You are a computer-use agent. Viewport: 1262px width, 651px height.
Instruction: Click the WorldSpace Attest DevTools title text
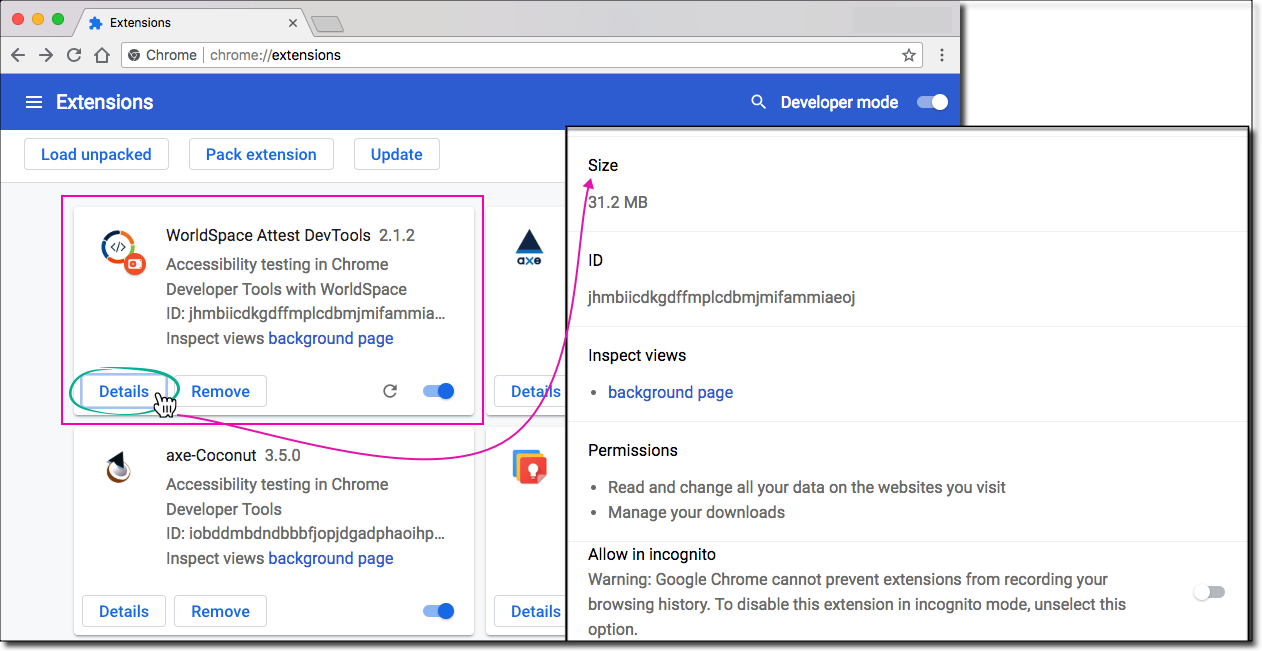pos(268,236)
